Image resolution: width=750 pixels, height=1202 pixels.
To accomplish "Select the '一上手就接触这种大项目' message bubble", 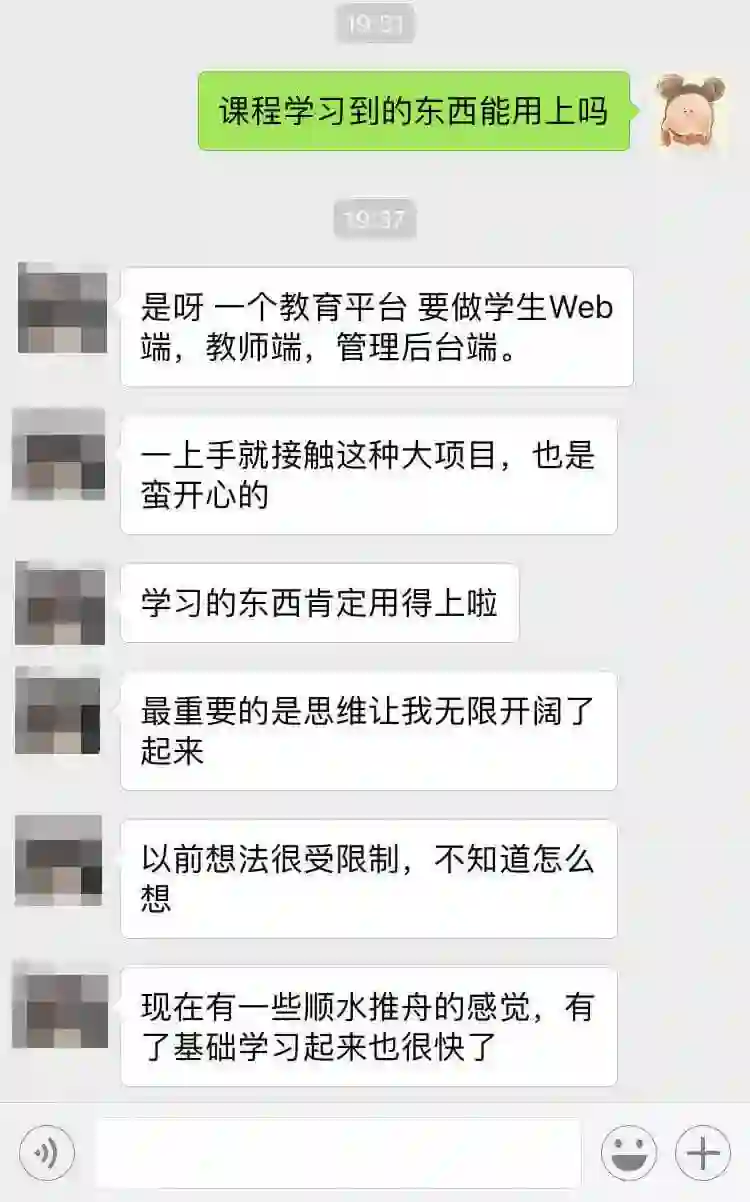I will [369, 475].
